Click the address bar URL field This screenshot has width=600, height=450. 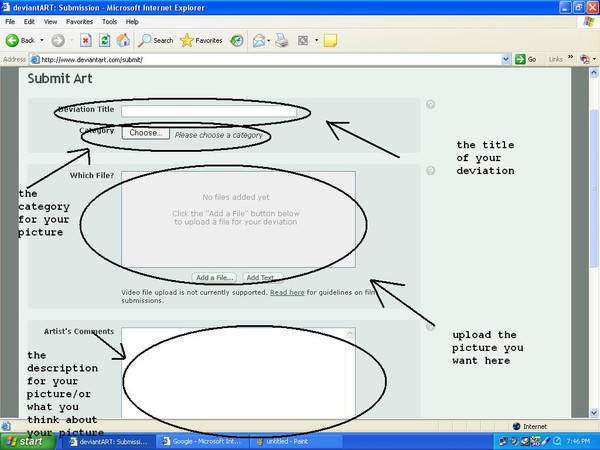coord(270,60)
